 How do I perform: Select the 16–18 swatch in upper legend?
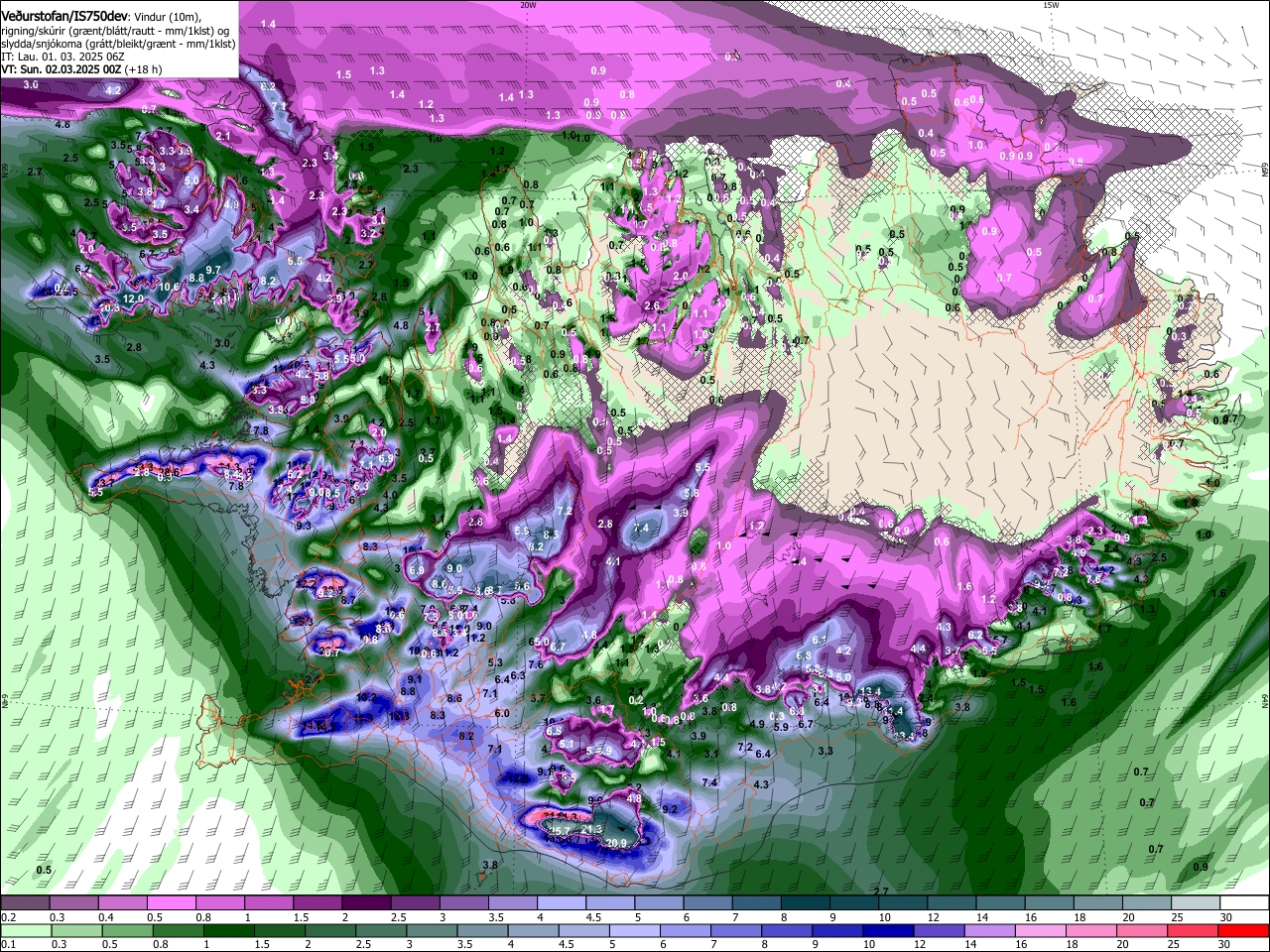point(1048,903)
